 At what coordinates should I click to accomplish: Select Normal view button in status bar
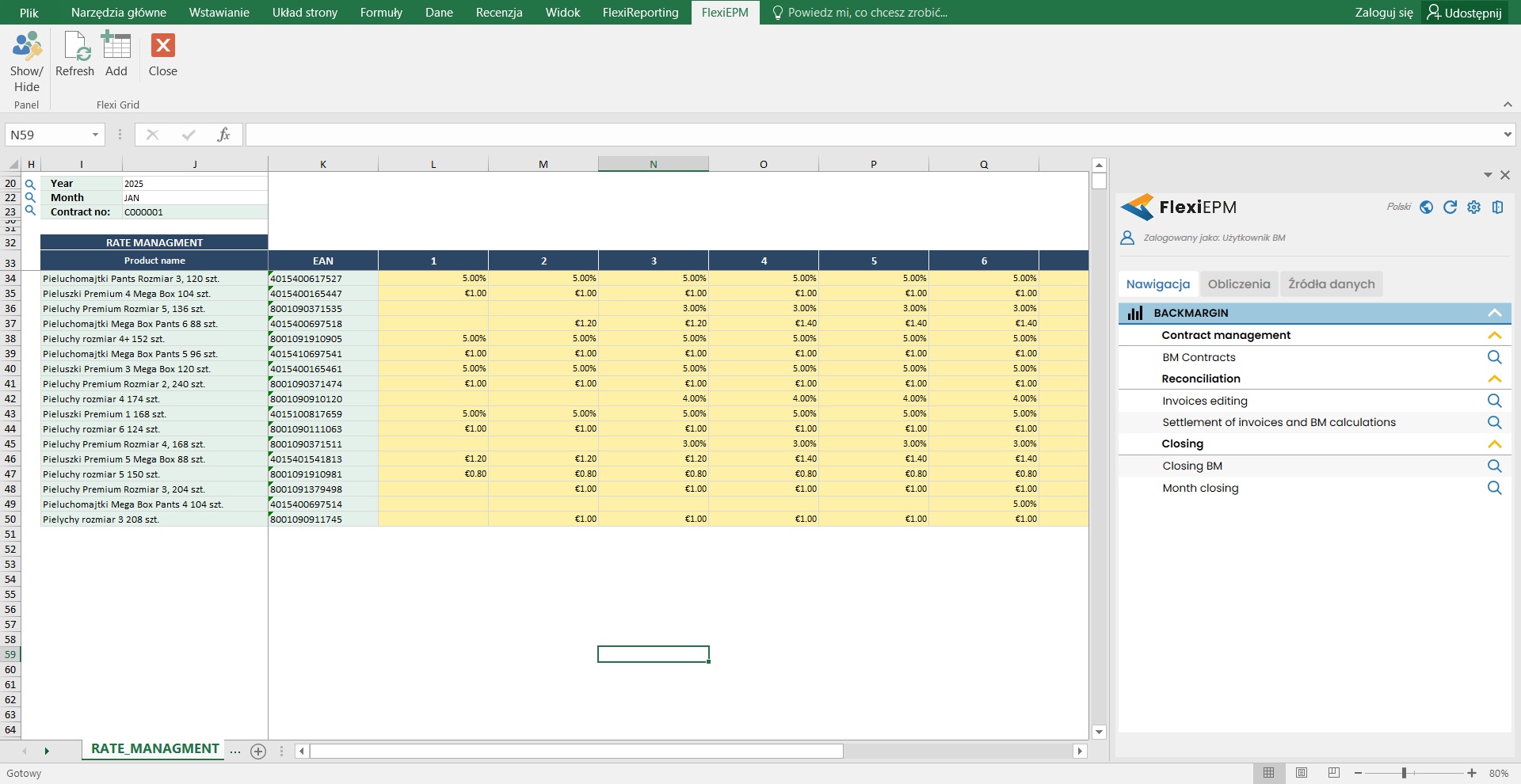[1269, 773]
